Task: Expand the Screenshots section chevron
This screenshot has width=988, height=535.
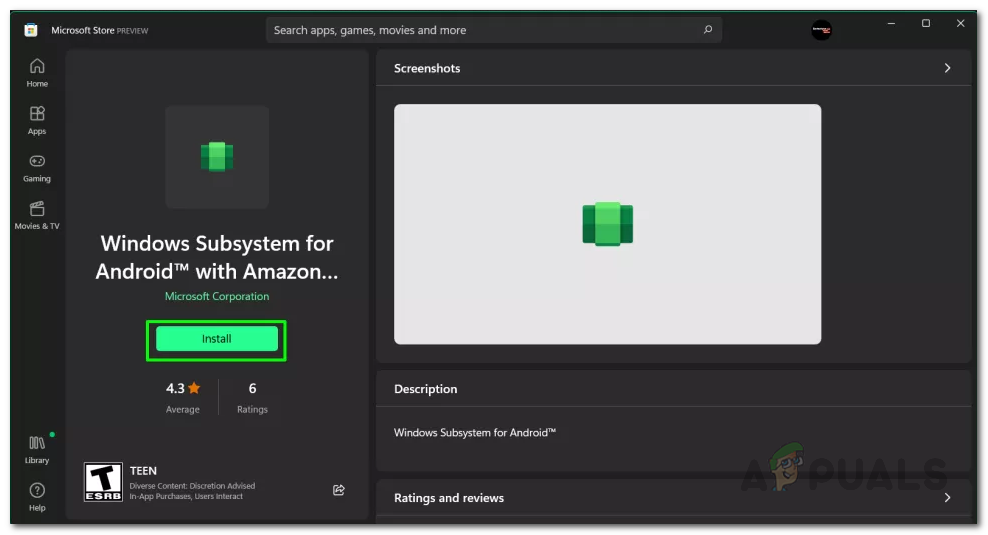Action: pyautogui.click(x=947, y=68)
